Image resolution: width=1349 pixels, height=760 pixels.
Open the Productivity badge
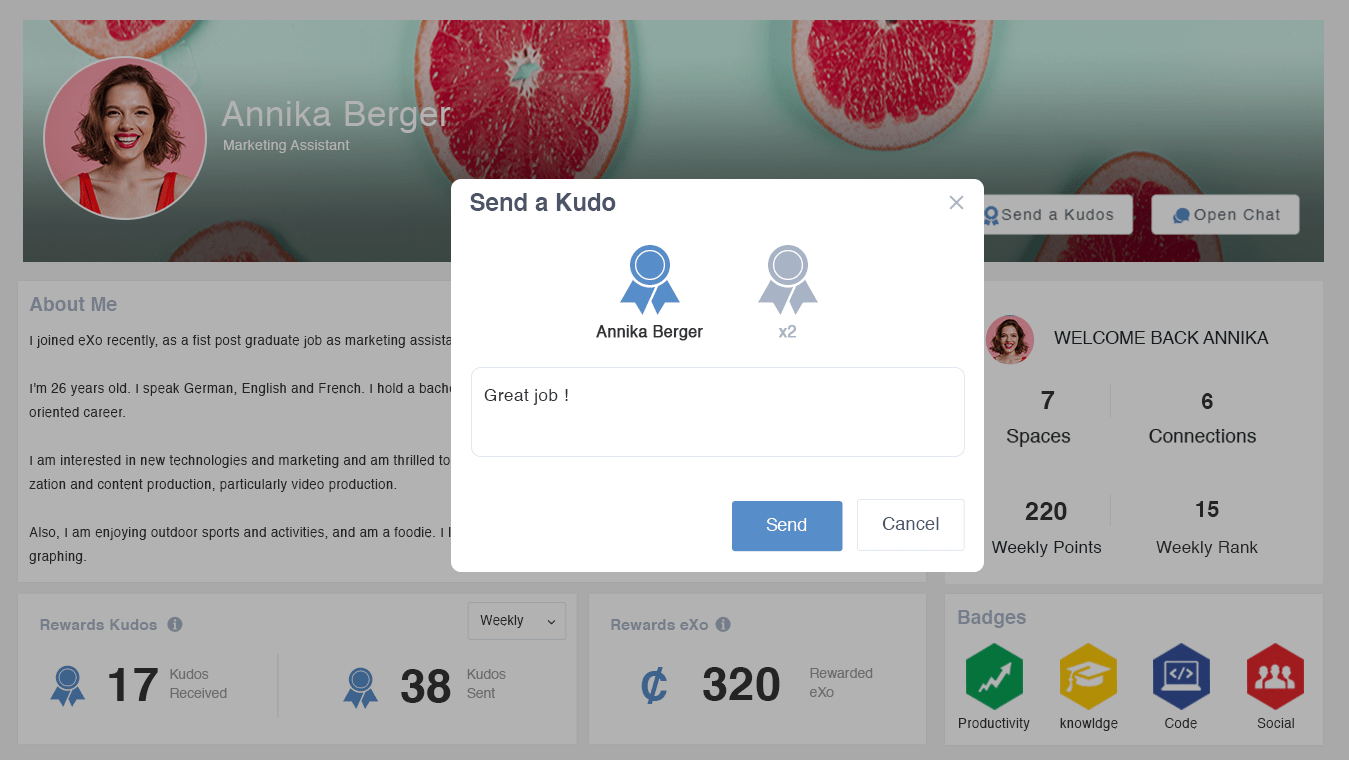coord(994,676)
